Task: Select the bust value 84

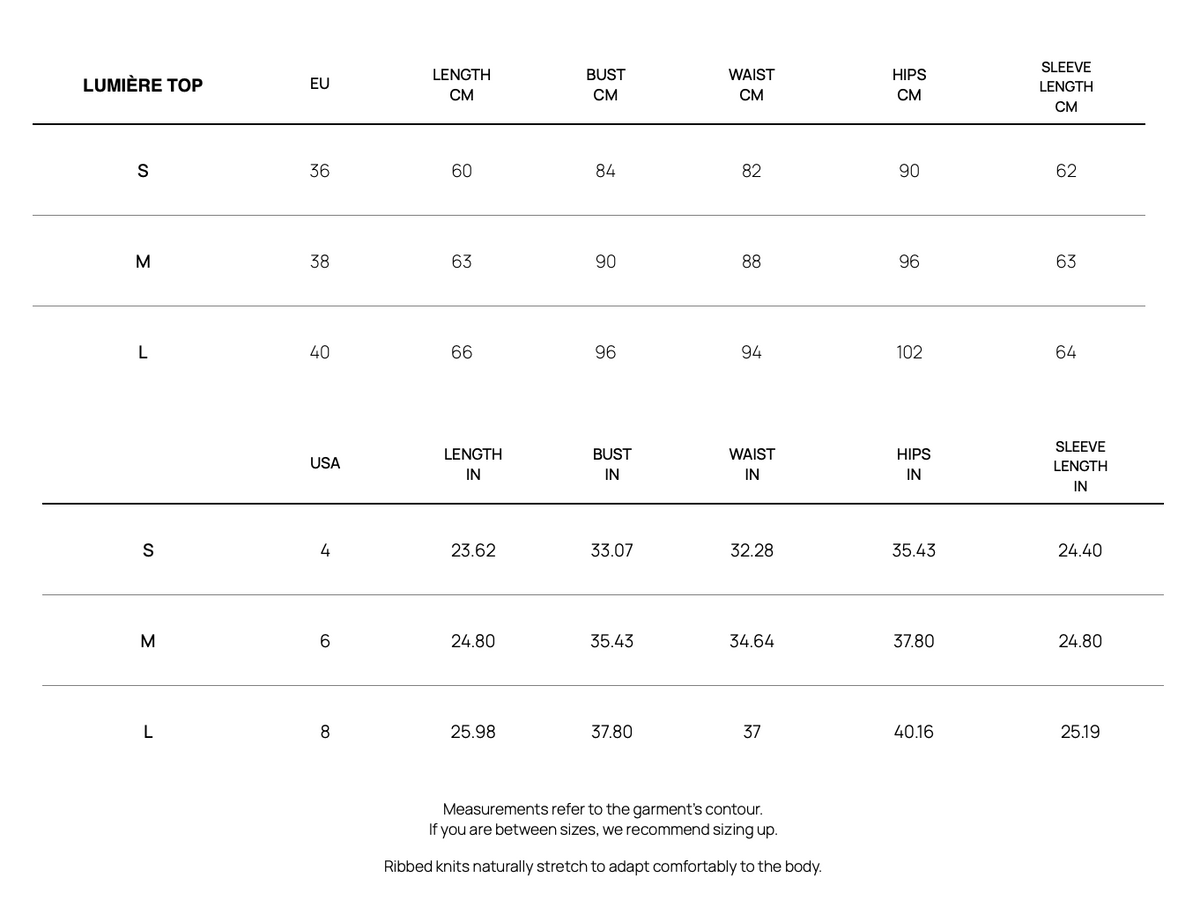Action: (605, 171)
